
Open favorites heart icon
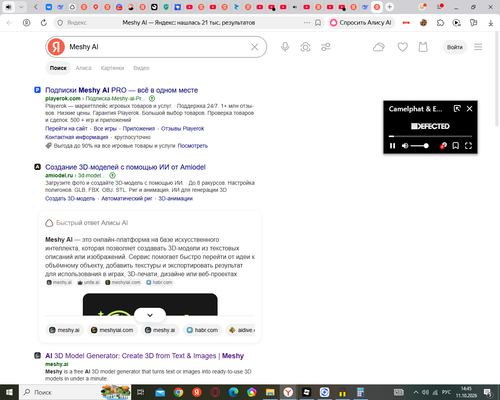[403, 47]
